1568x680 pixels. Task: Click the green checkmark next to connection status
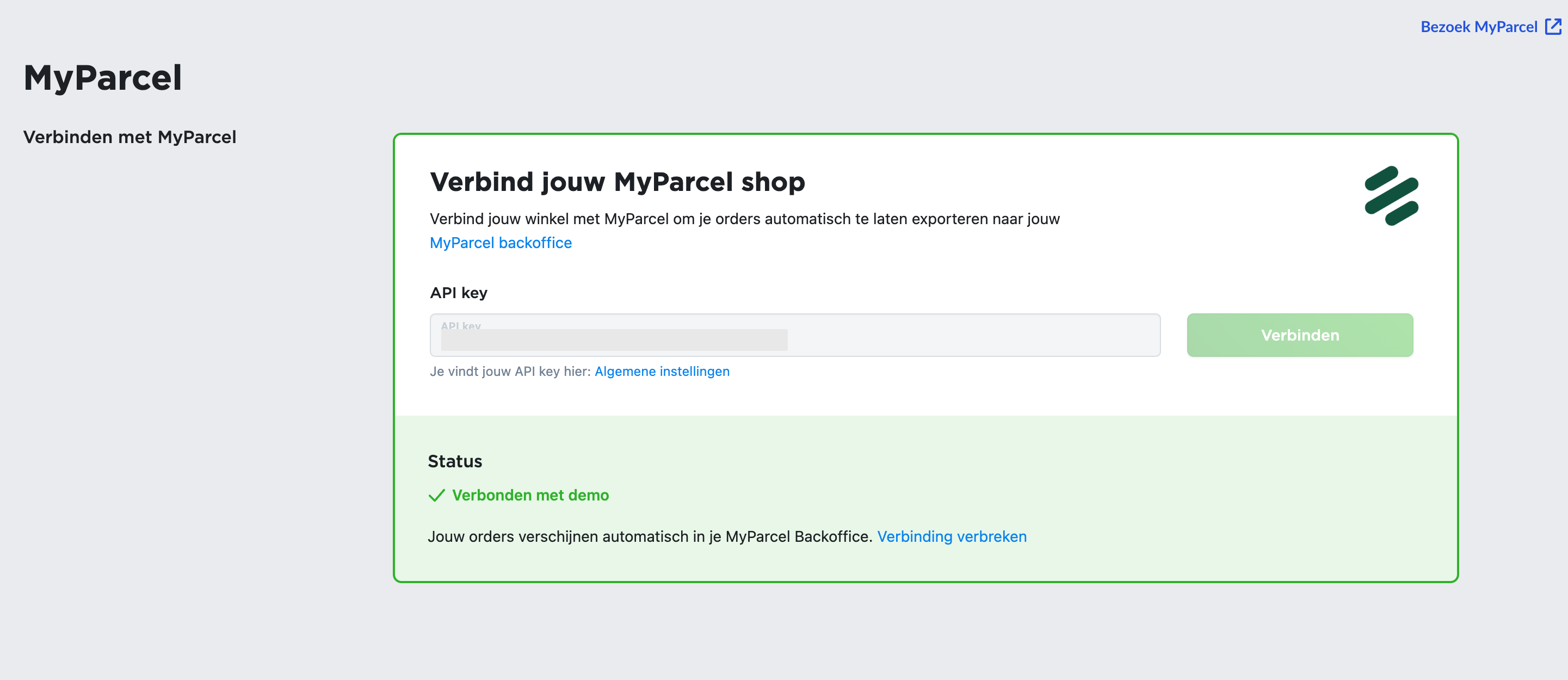[436, 496]
